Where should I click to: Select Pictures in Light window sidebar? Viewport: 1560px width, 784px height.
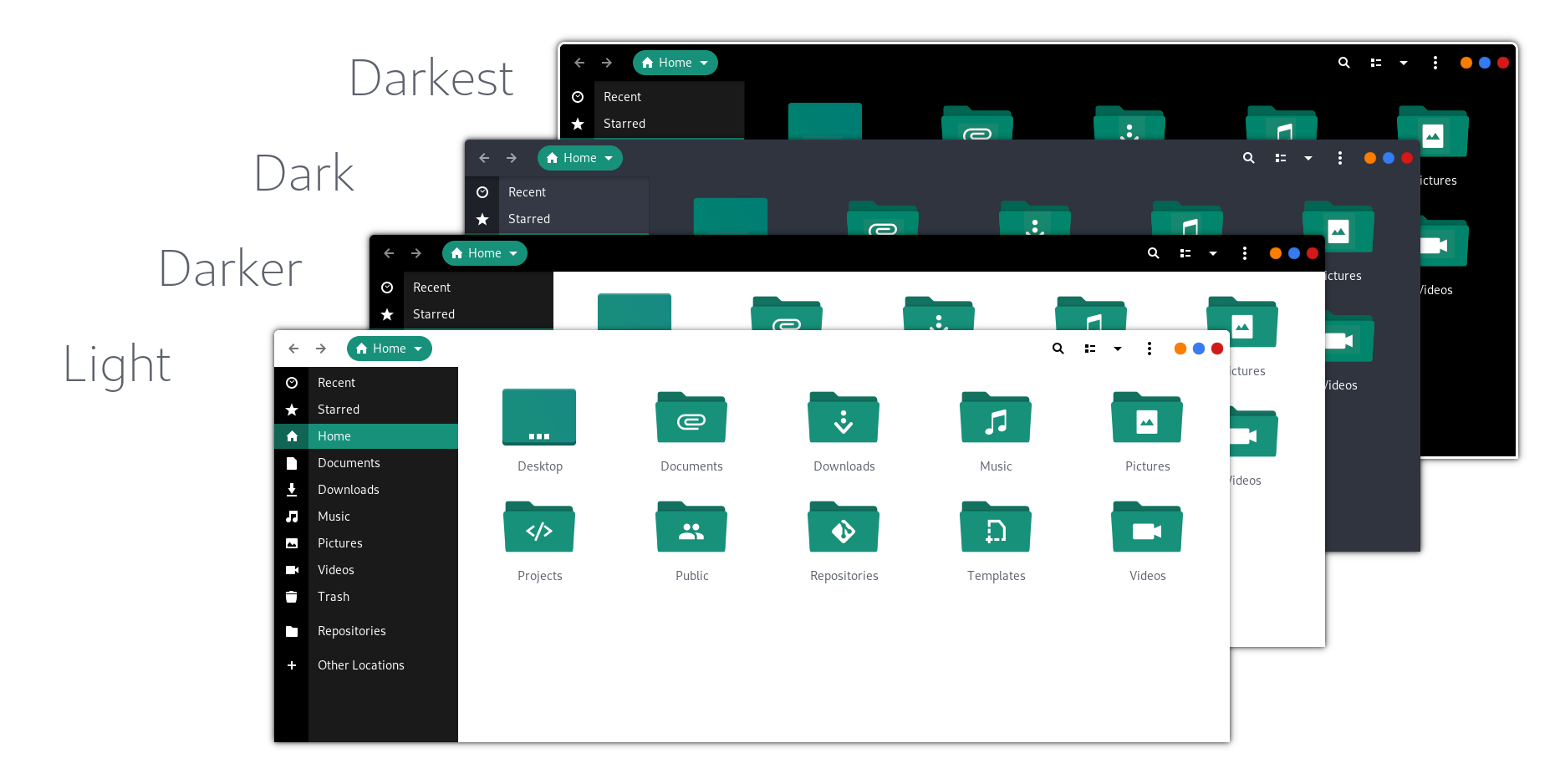click(x=366, y=543)
